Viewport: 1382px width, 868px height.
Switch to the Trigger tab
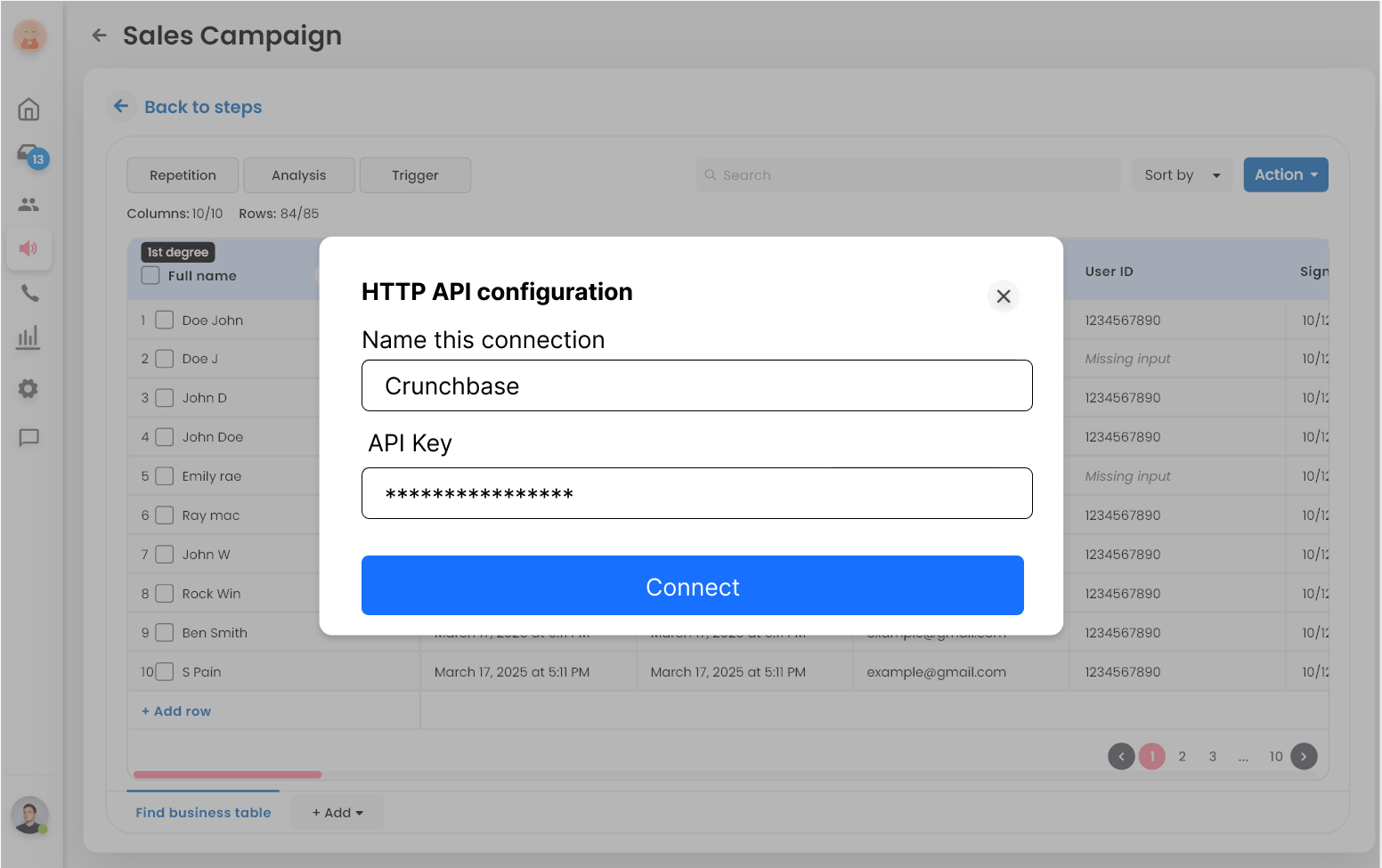coord(415,175)
